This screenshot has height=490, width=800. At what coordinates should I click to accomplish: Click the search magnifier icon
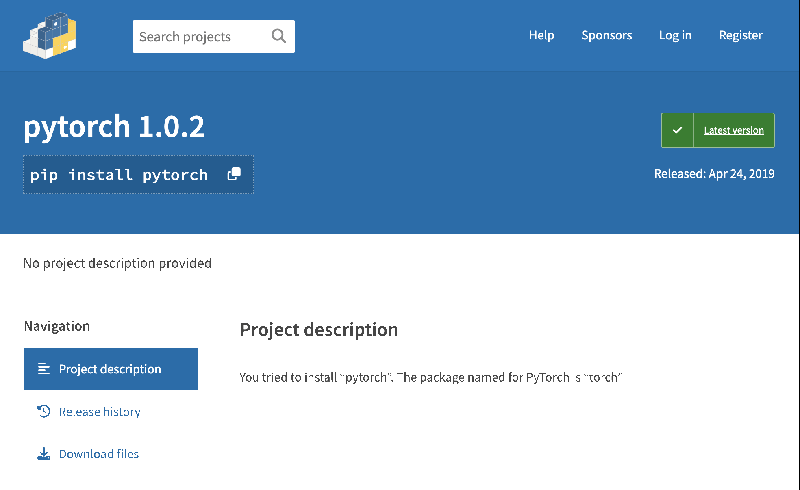point(279,36)
